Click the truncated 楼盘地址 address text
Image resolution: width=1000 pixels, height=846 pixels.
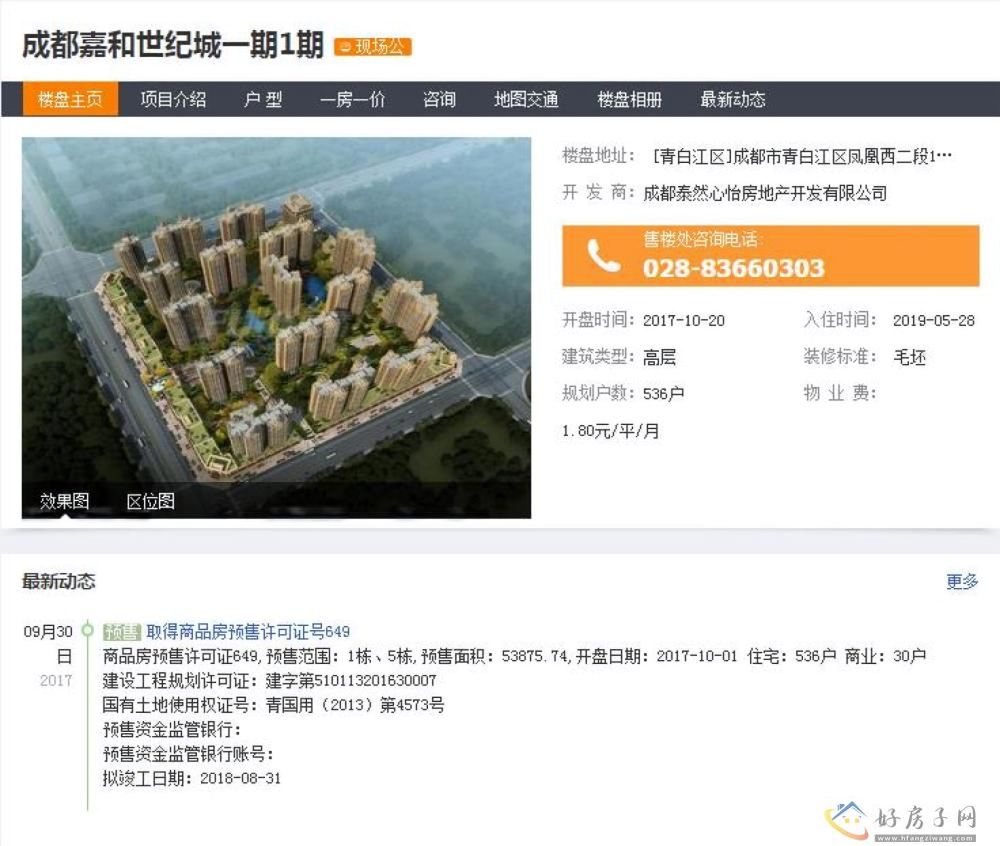click(x=802, y=156)
